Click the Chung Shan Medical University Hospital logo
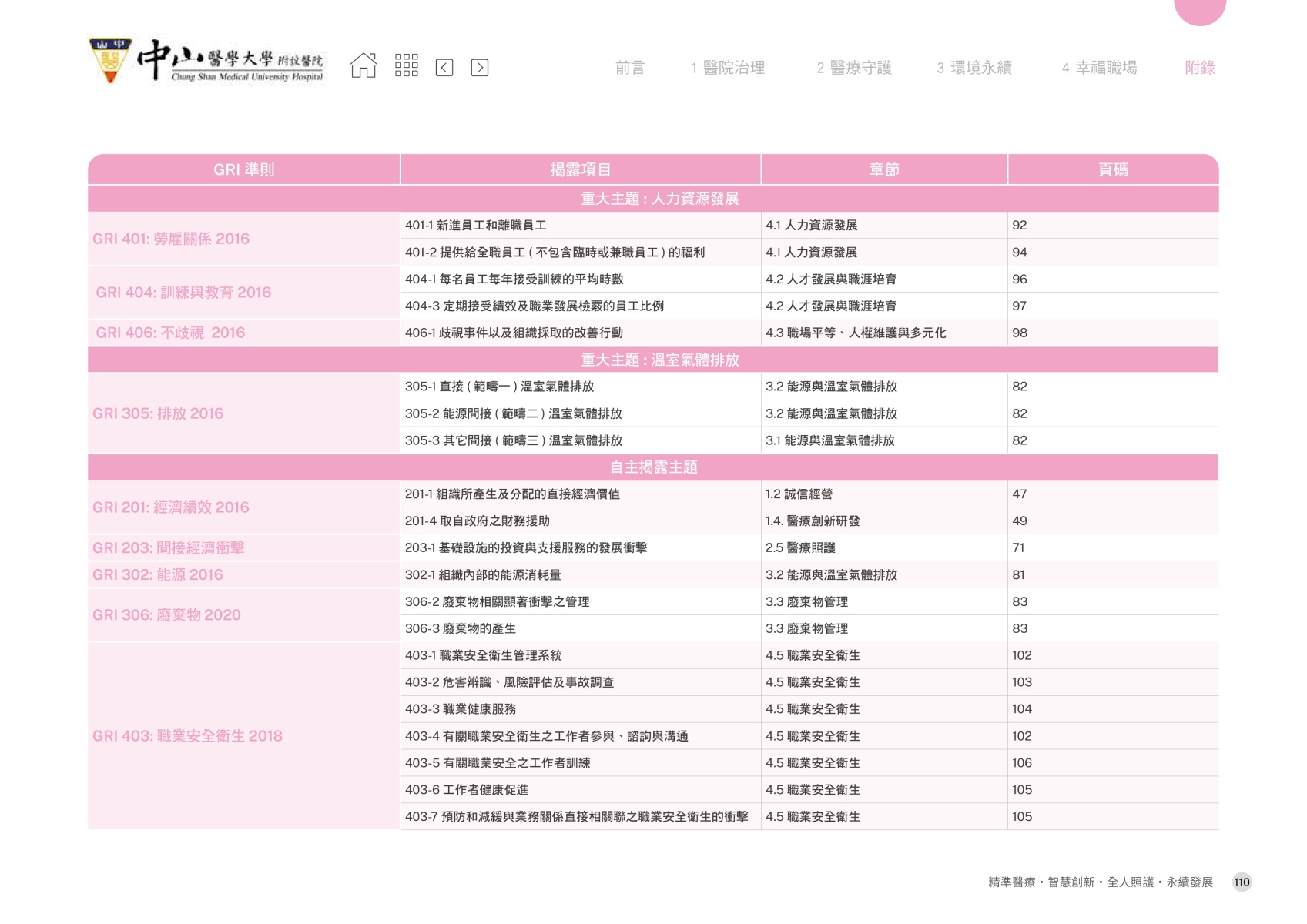The width and height of the screenshot is (1307, 924). click(x=208, y=62)
